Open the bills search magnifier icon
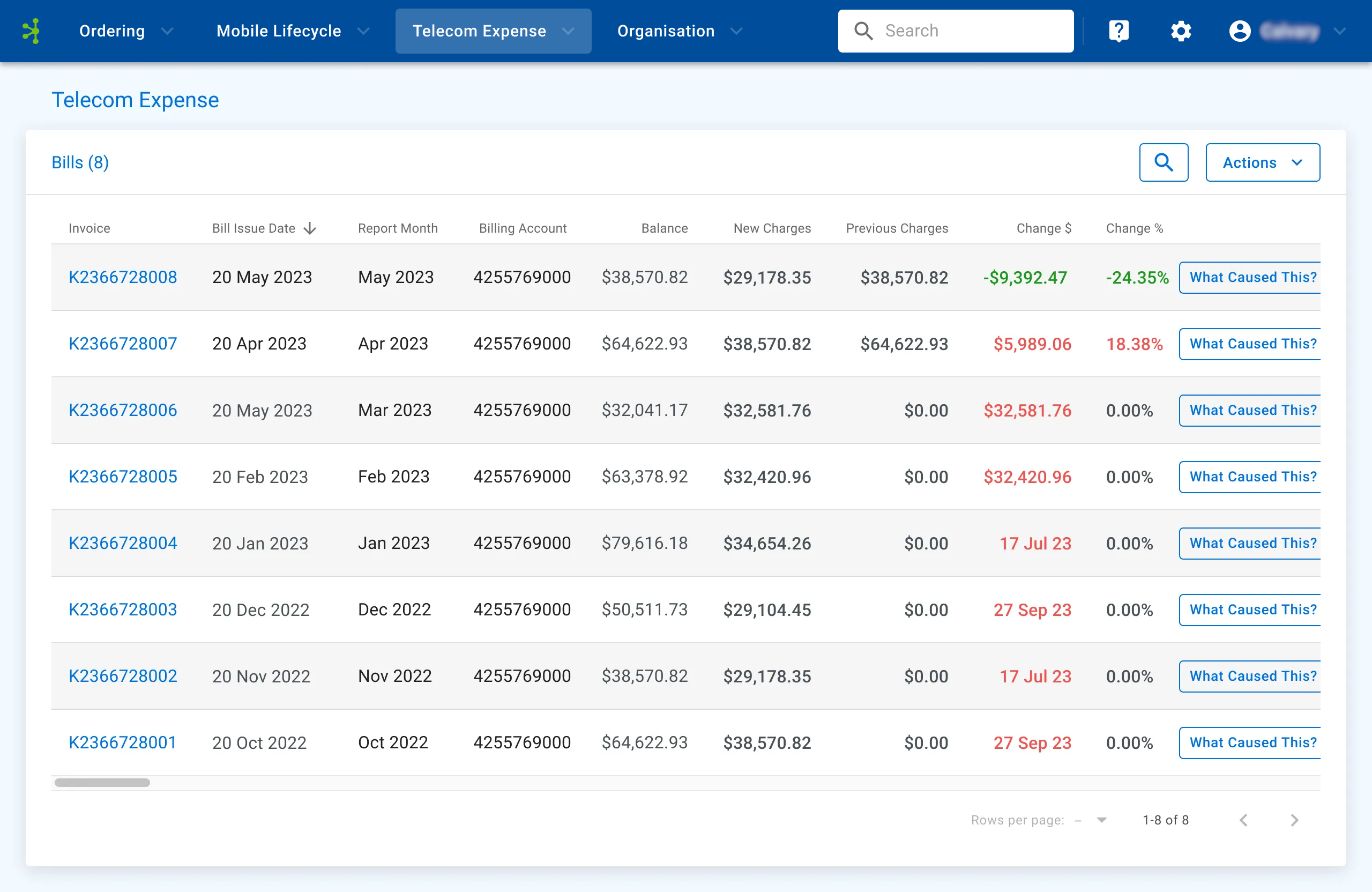The image size is (1372, 892). [1164, 162]
